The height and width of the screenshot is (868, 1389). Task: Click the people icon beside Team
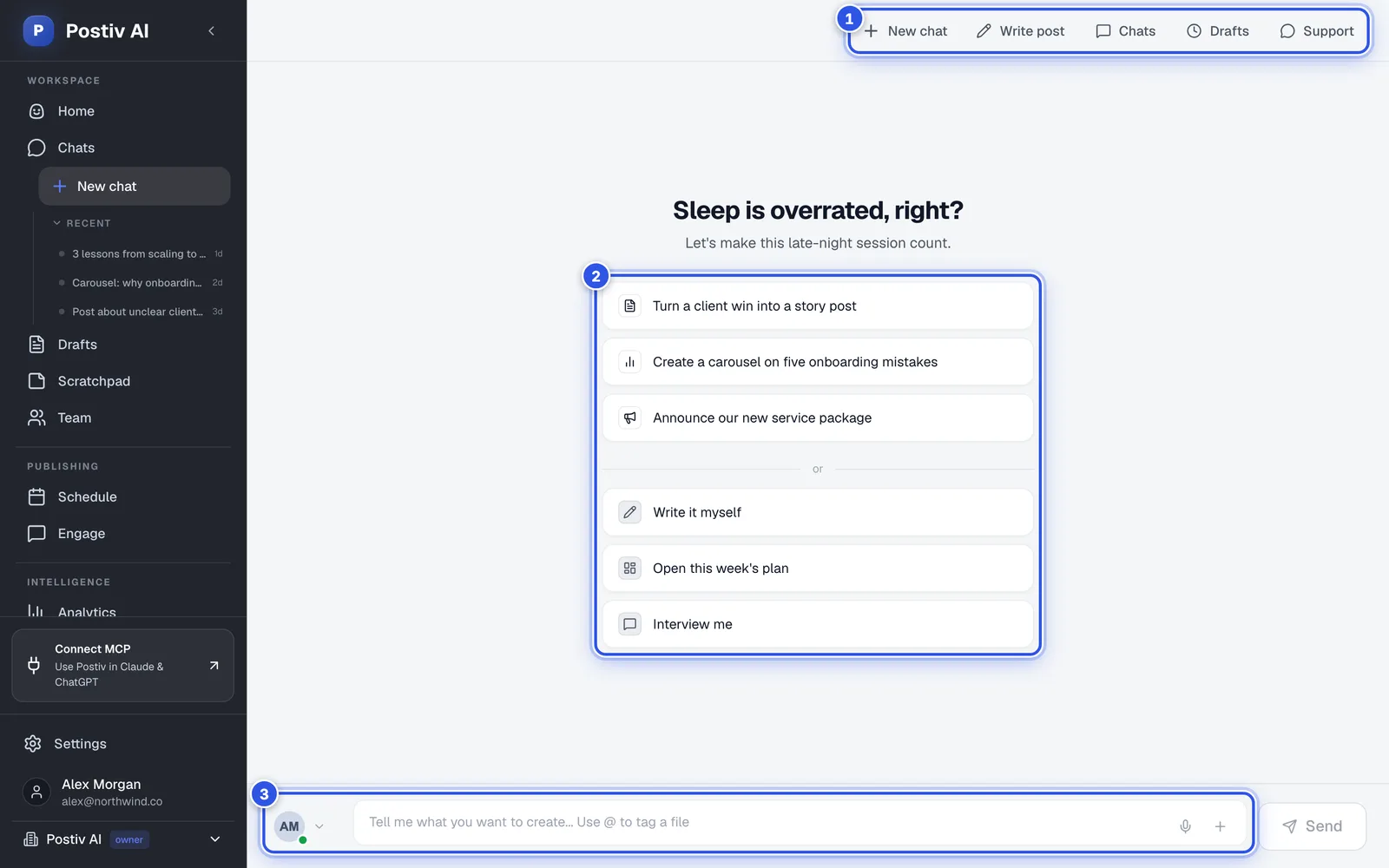point(36,418)
